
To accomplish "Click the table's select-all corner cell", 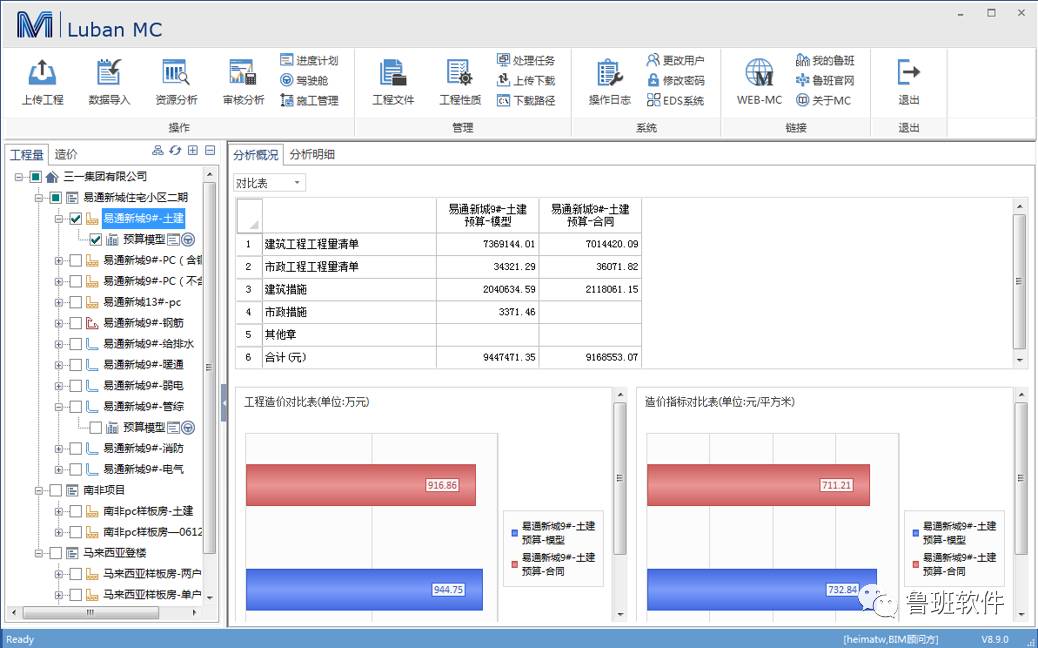I will click(x=249, y=215).
